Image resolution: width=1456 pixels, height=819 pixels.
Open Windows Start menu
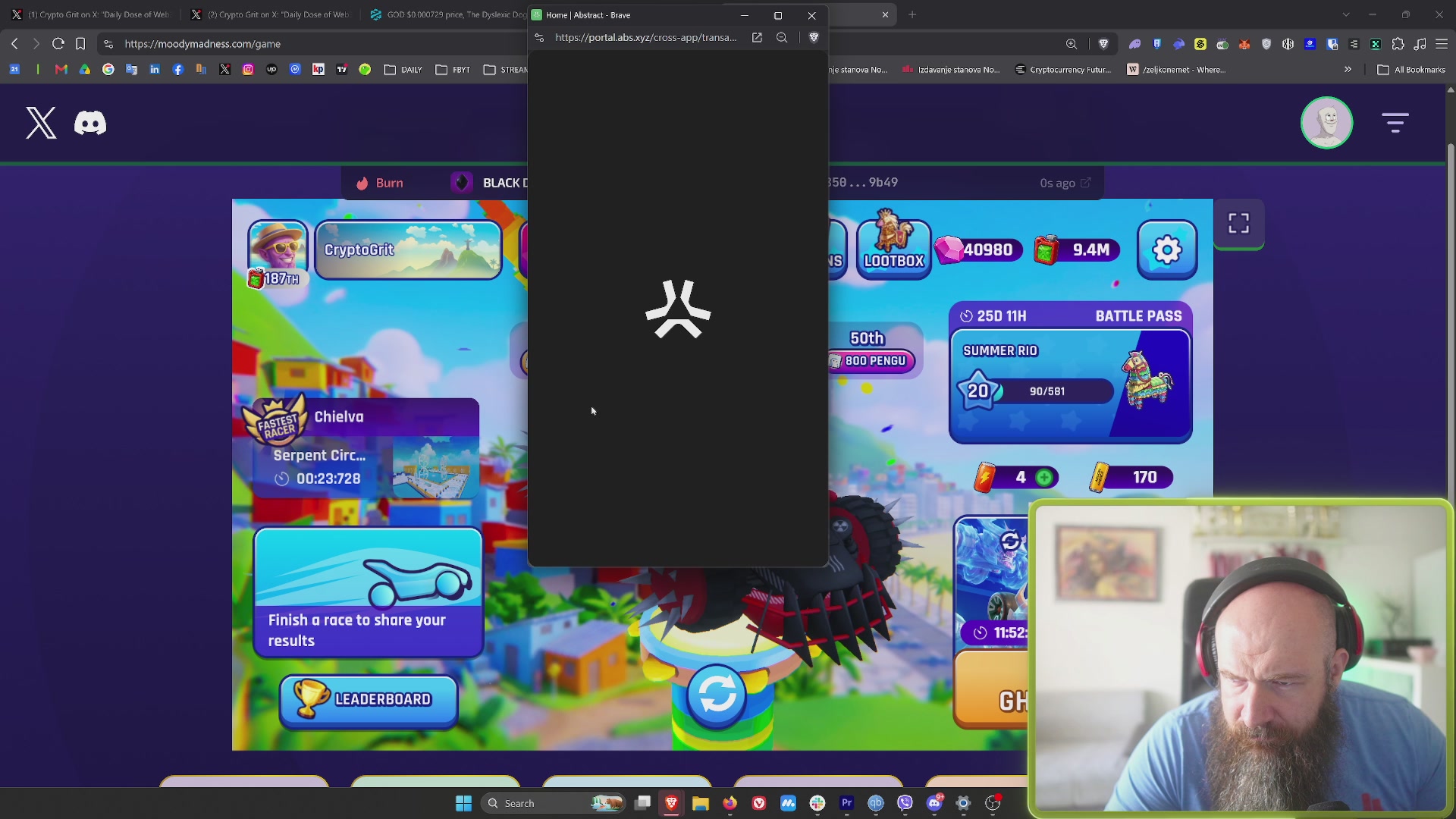pyautogui.click(x=463, y=803)
